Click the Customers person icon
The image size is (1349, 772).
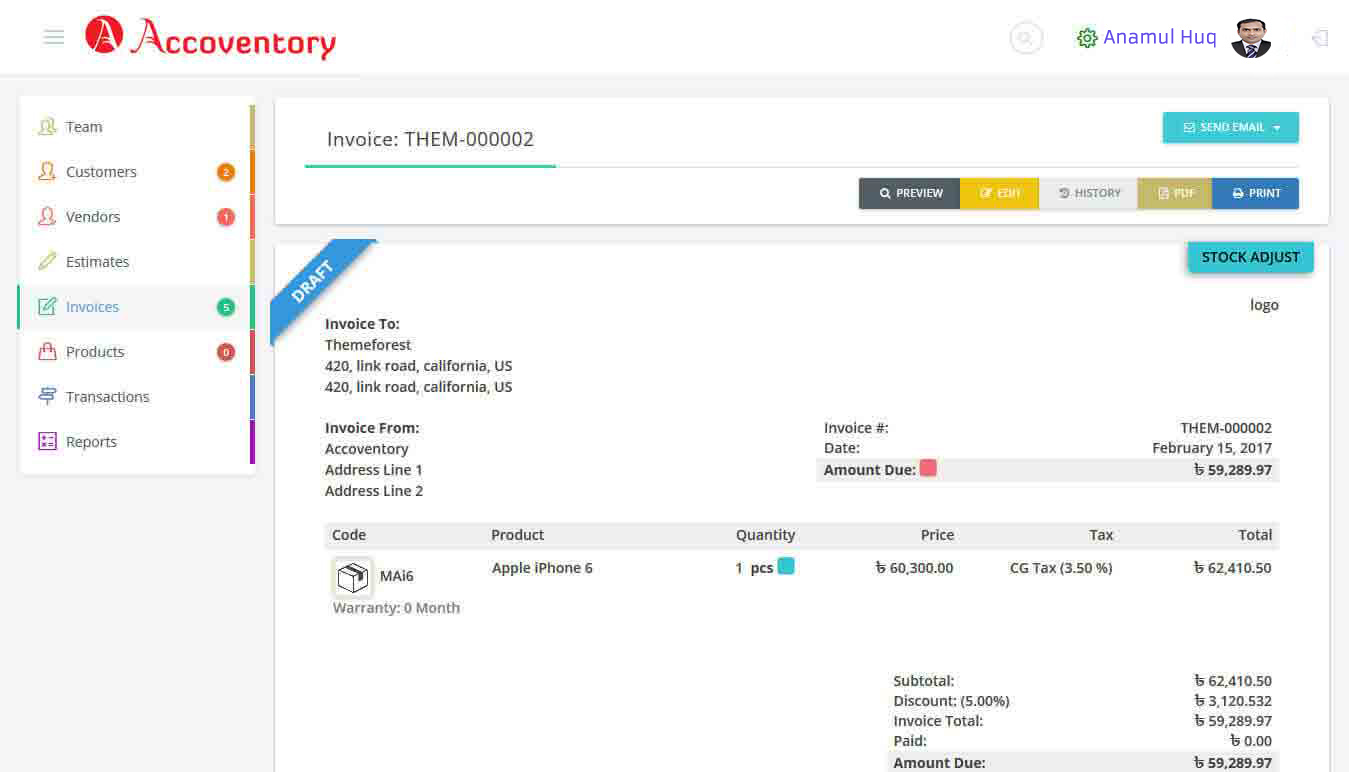(x=47, y=171)
